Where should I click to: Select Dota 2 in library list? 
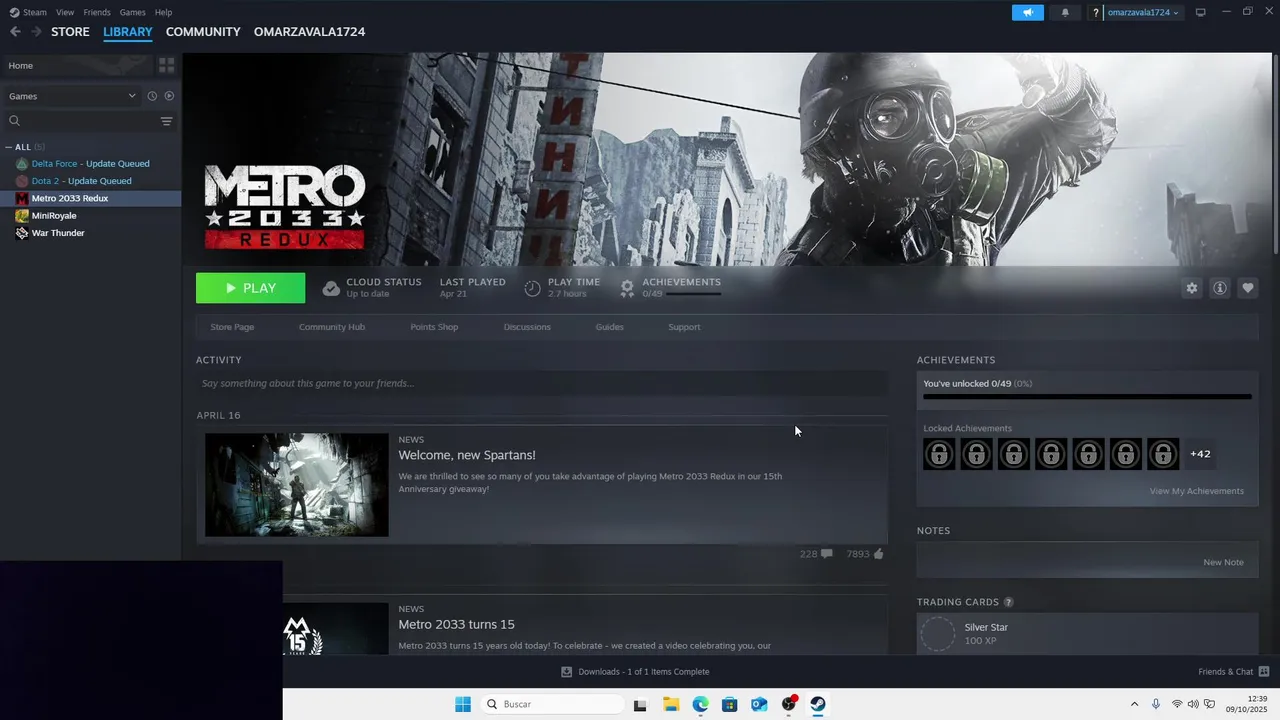(81, 181)
